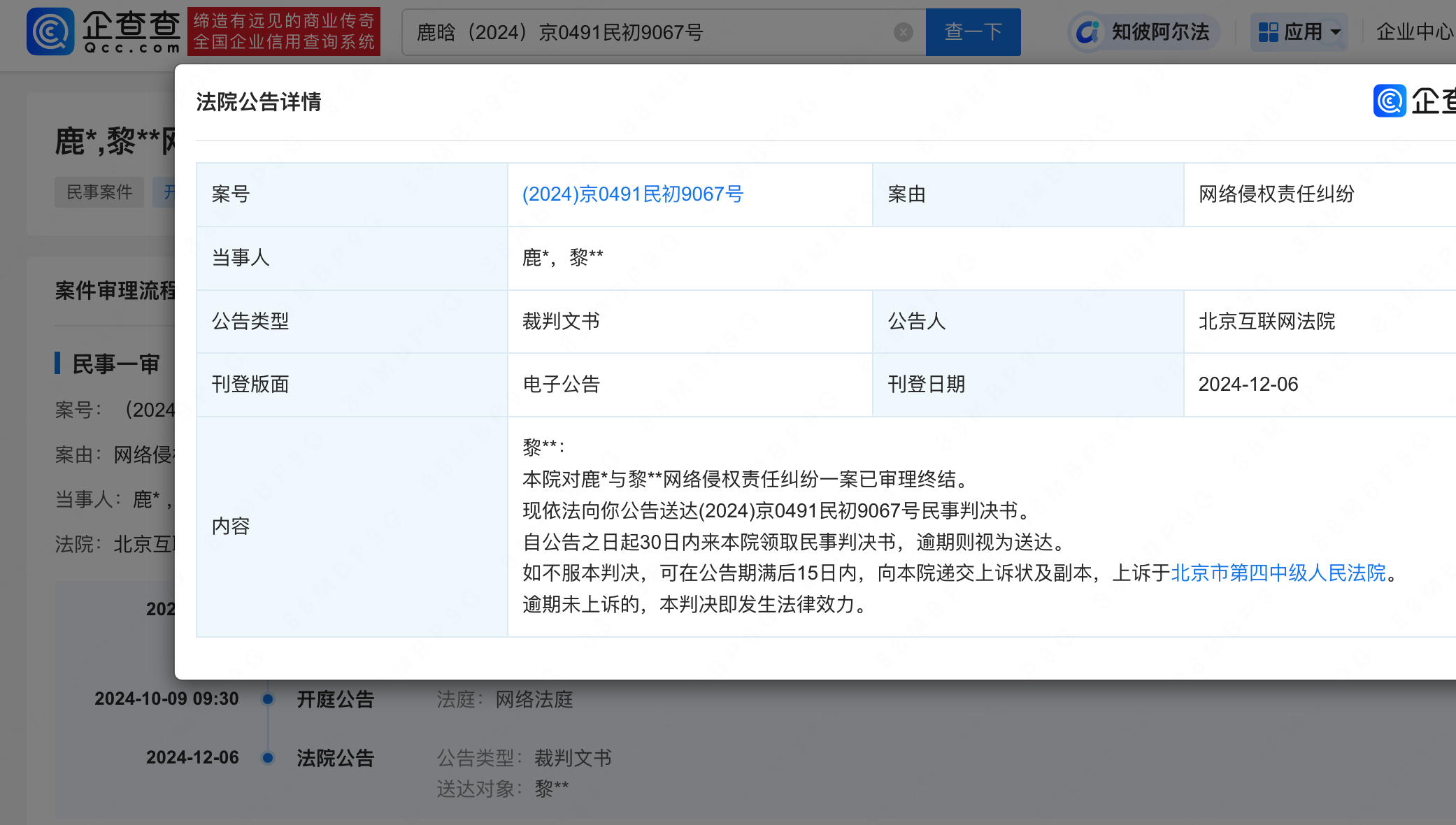Click the red slogan banner beside the logo
The width and height of the screenshot is (1456, 825).
point(283,31)
